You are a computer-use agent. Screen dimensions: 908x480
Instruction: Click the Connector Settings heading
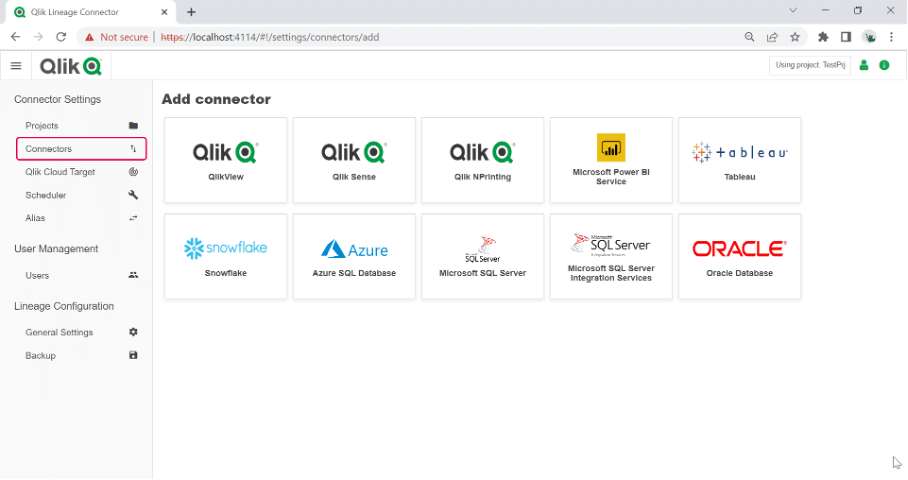click(57, 100)
